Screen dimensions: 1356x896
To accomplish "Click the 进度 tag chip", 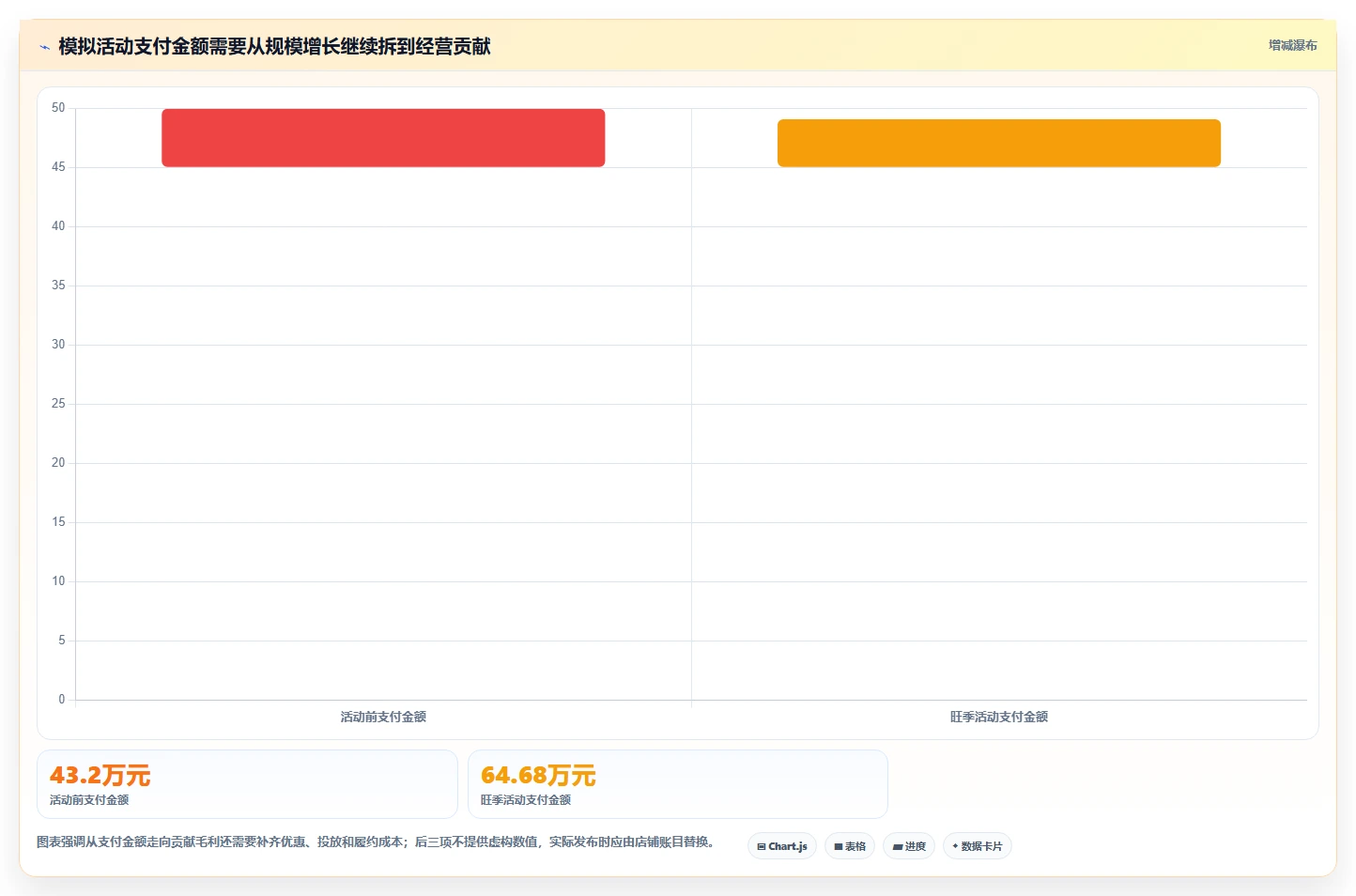I will point(909,846).
